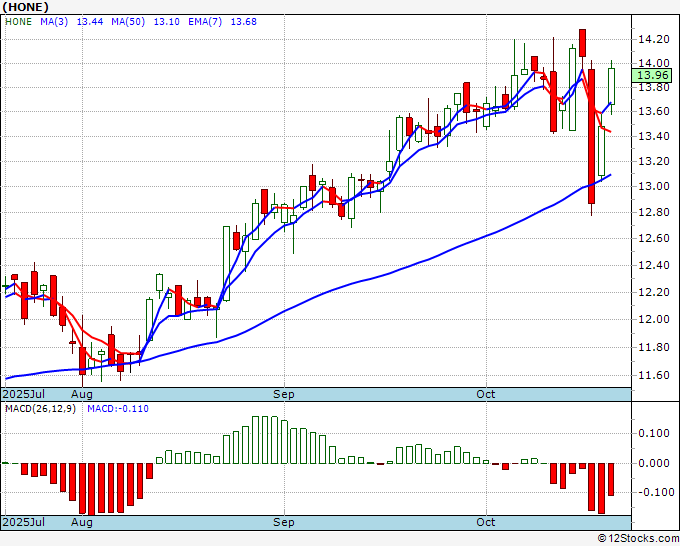Click Sep on the MACD date axis
Image resolution: width=680 pixels, height=546 pixels.
(284, 522)
